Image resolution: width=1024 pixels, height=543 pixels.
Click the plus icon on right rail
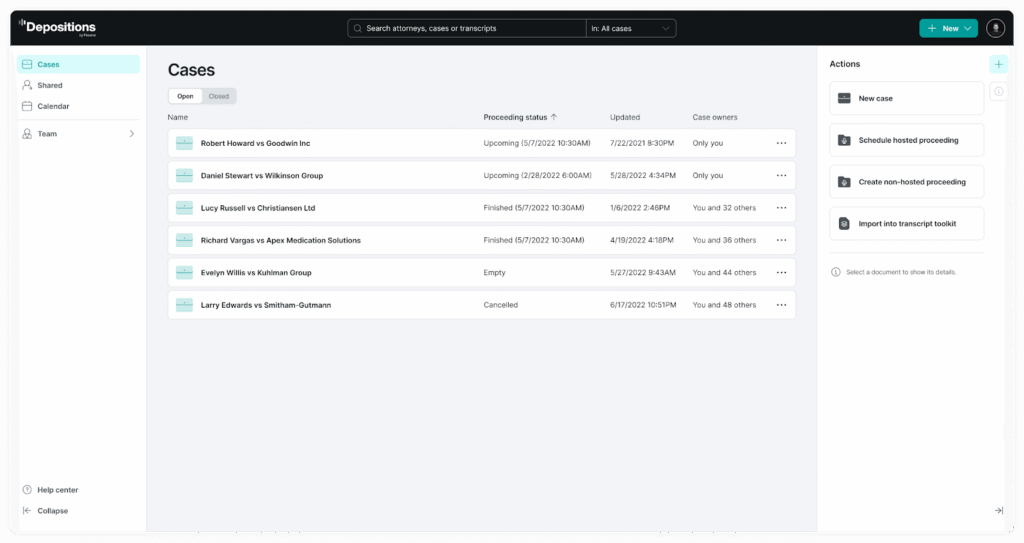pyautogui.click(x=998, y=64)
